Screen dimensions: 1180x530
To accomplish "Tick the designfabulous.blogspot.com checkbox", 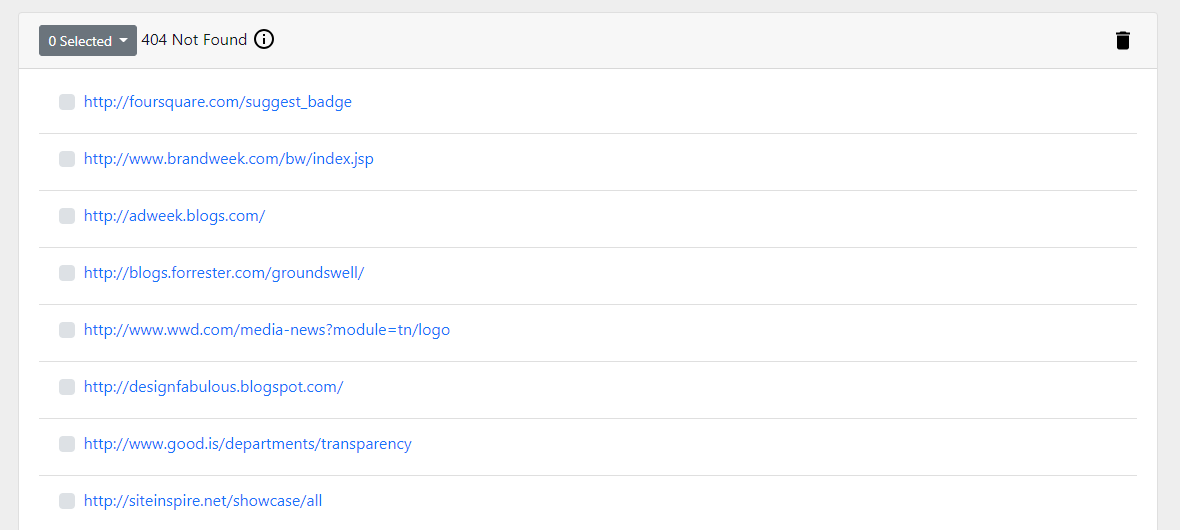I will (x=67, y=387).
